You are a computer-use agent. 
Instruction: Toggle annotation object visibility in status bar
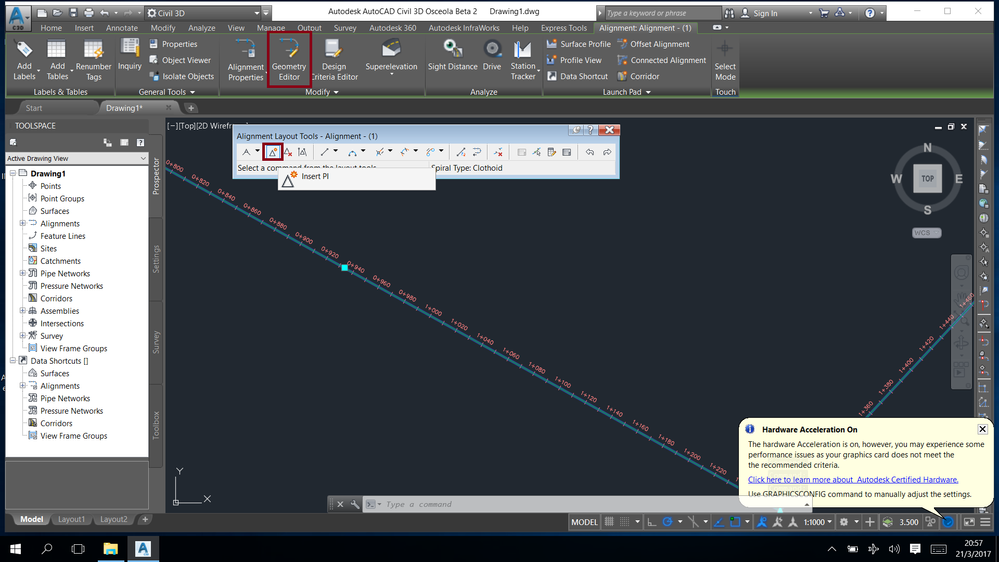(x=762, y=522)
